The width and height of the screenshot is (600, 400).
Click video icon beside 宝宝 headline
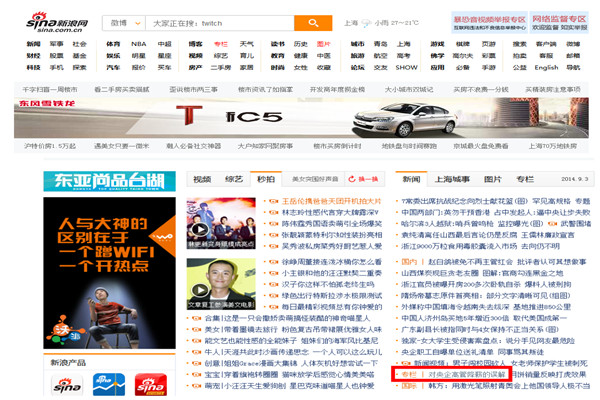pos(196,374)
